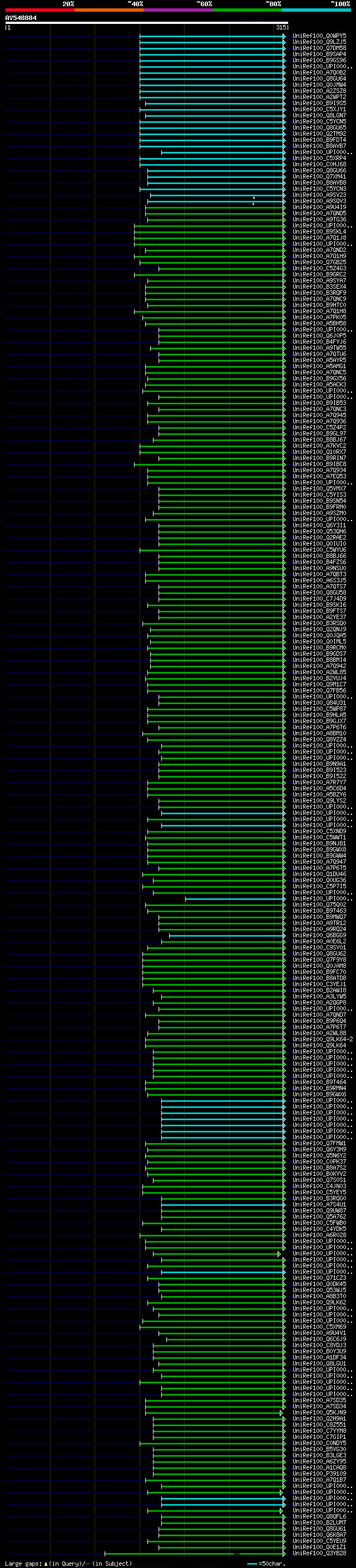Screen dimensions: 356x1568
Task: Click the green ~80% identity legend segment
Action: click(x=247, y=10)
